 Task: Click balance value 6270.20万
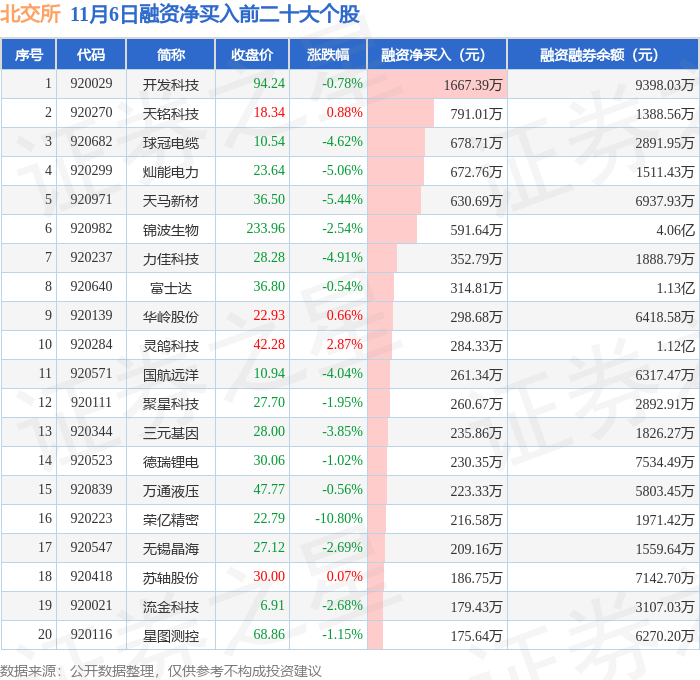[665, 636]
